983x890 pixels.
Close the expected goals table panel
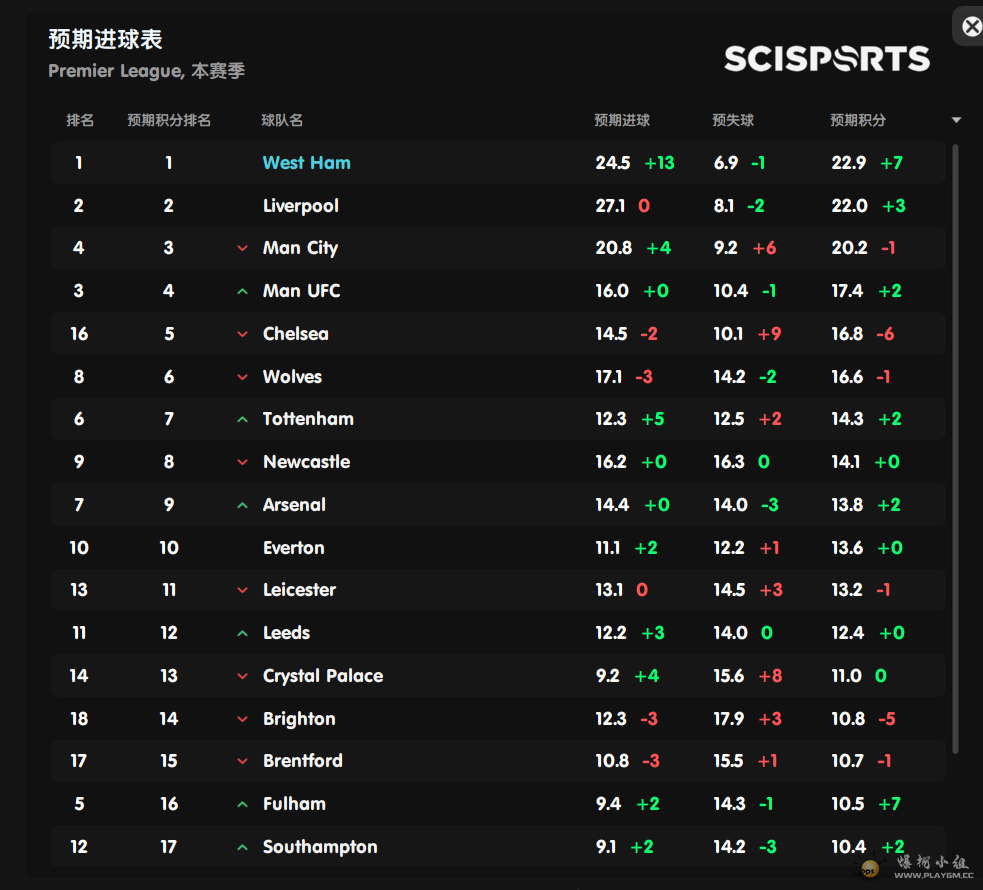point(971,27)
